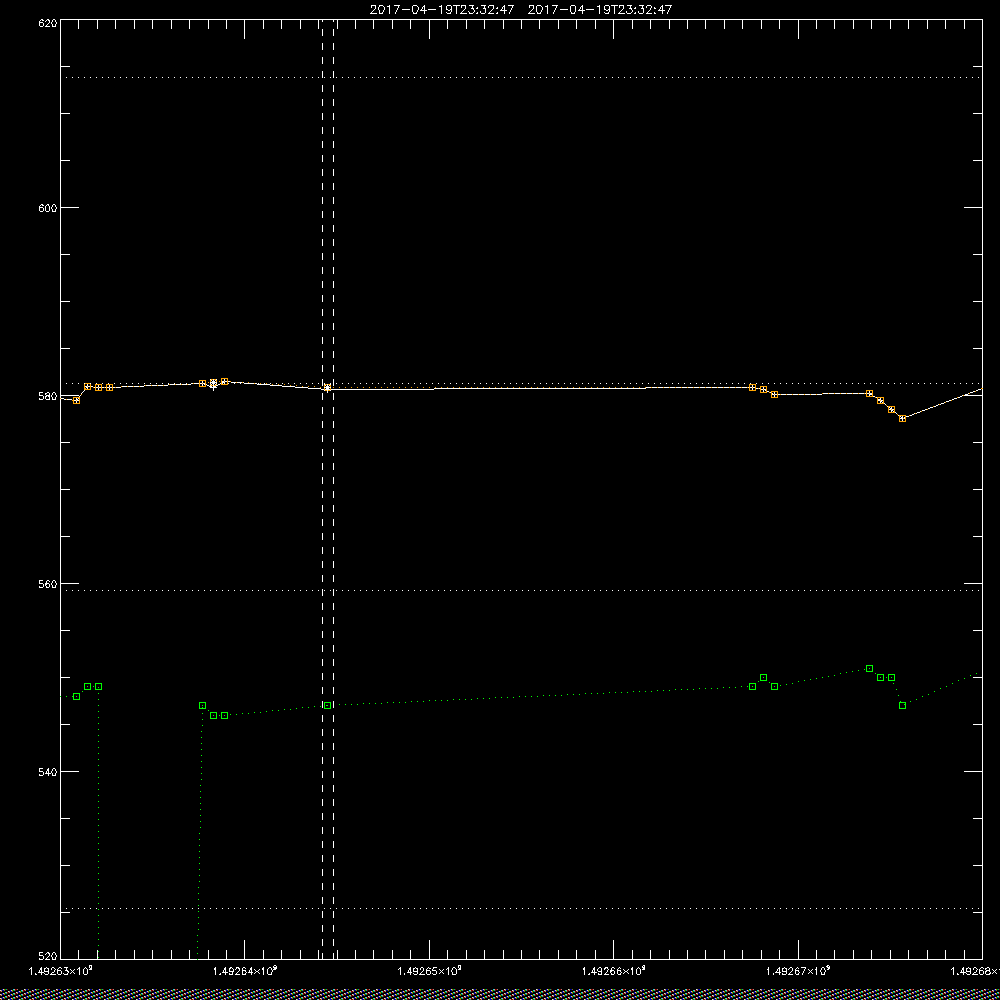The height and width of the screenshot is (1000, 1000).
Task: Select the 620 y-axis label
Action: (48, 23)
